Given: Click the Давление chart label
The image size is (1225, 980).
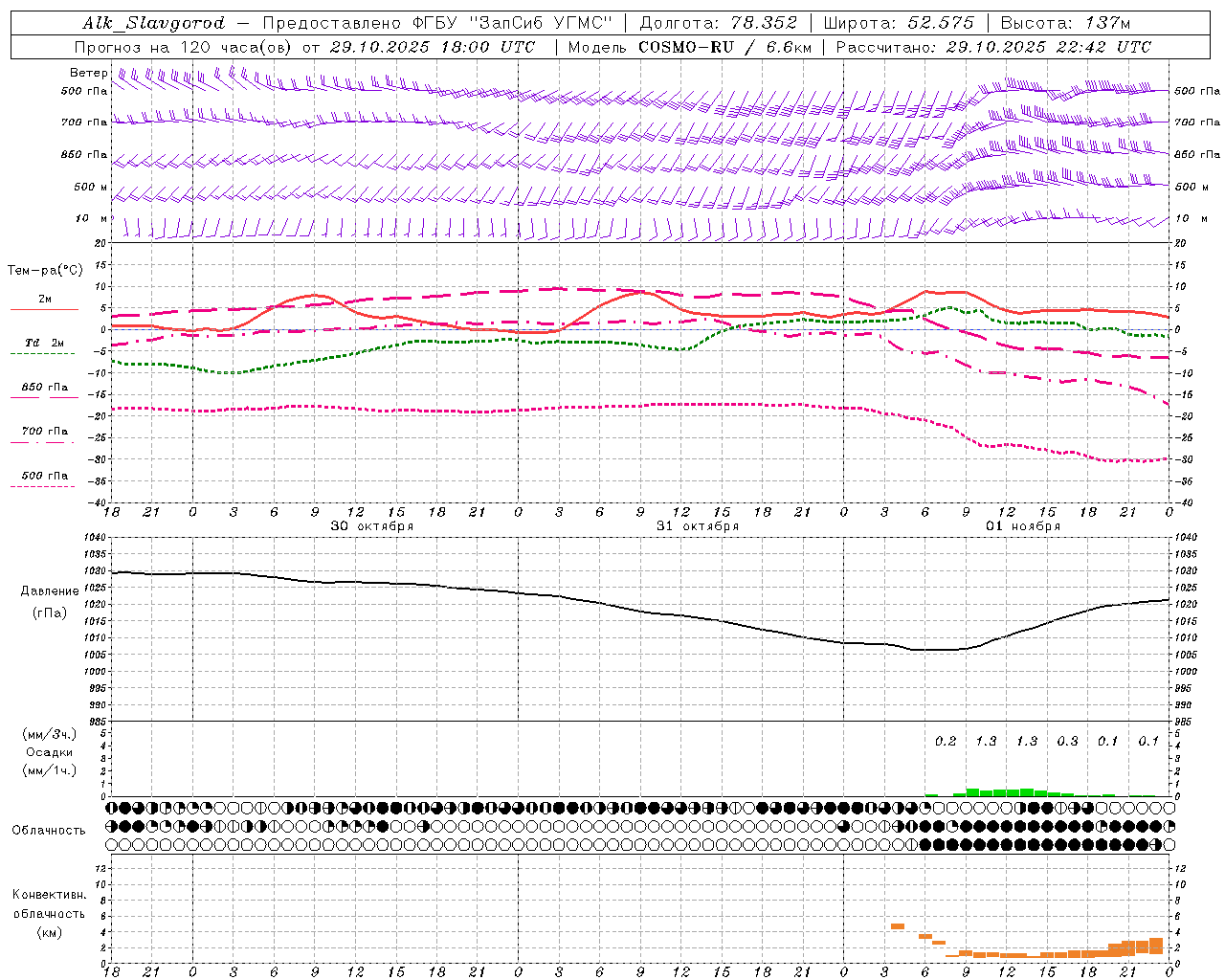Looking at the screenshot, I should (x=50, y=591).
